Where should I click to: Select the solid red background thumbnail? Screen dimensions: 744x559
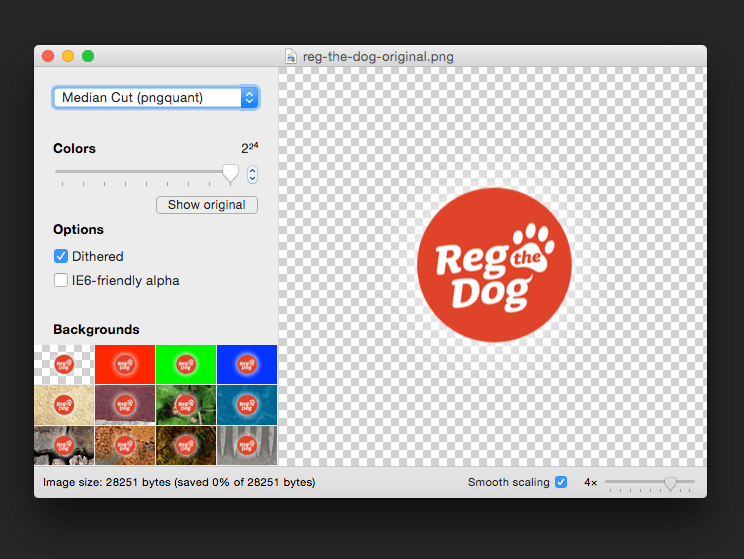click(125, 364)
